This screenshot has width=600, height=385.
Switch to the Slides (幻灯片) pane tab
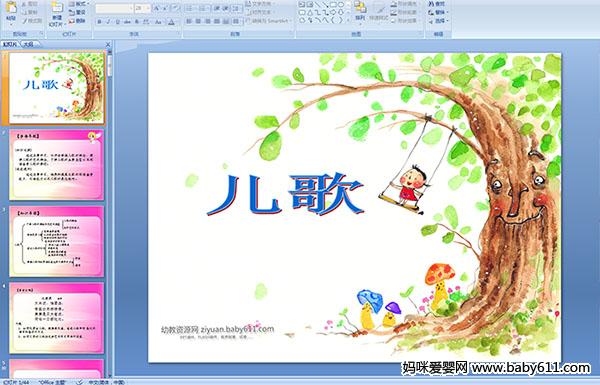pos(10,44)
